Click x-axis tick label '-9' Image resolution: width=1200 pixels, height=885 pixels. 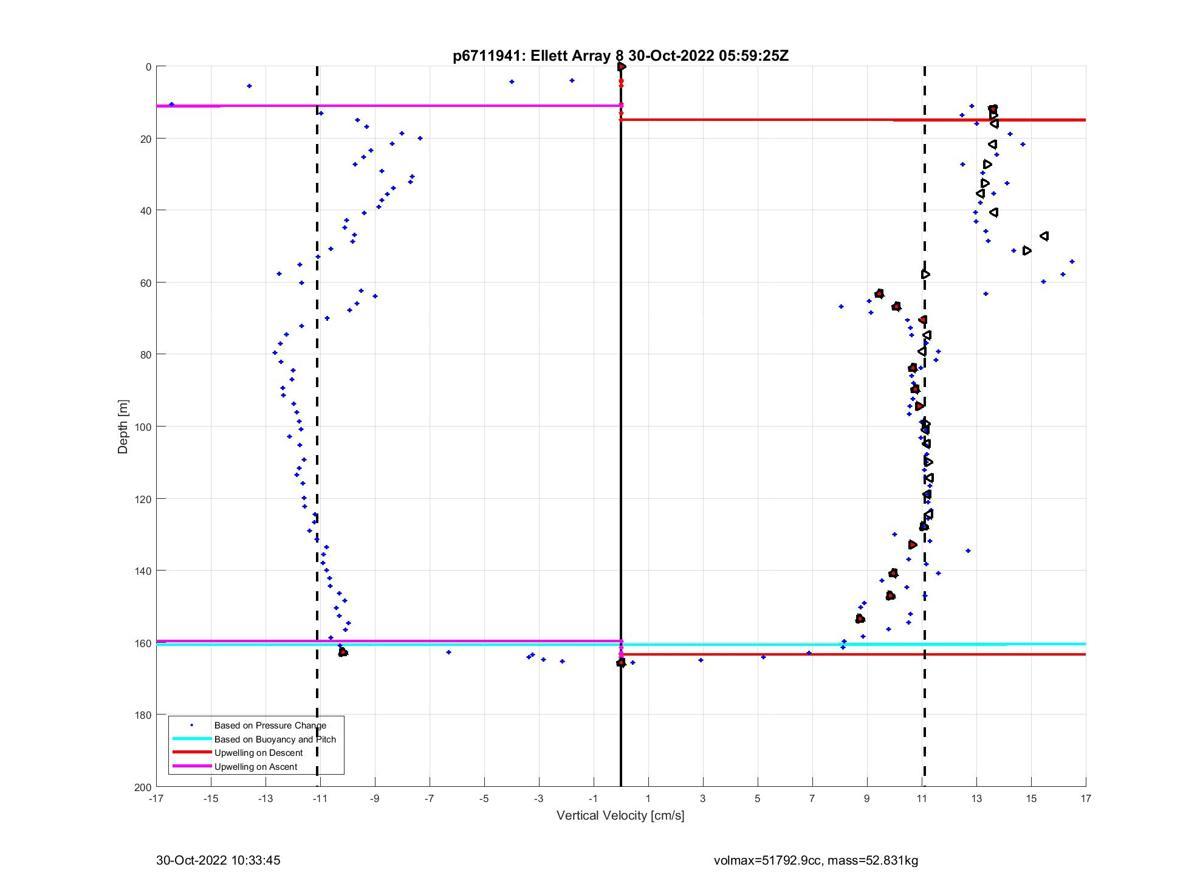[x=375, y=798]
